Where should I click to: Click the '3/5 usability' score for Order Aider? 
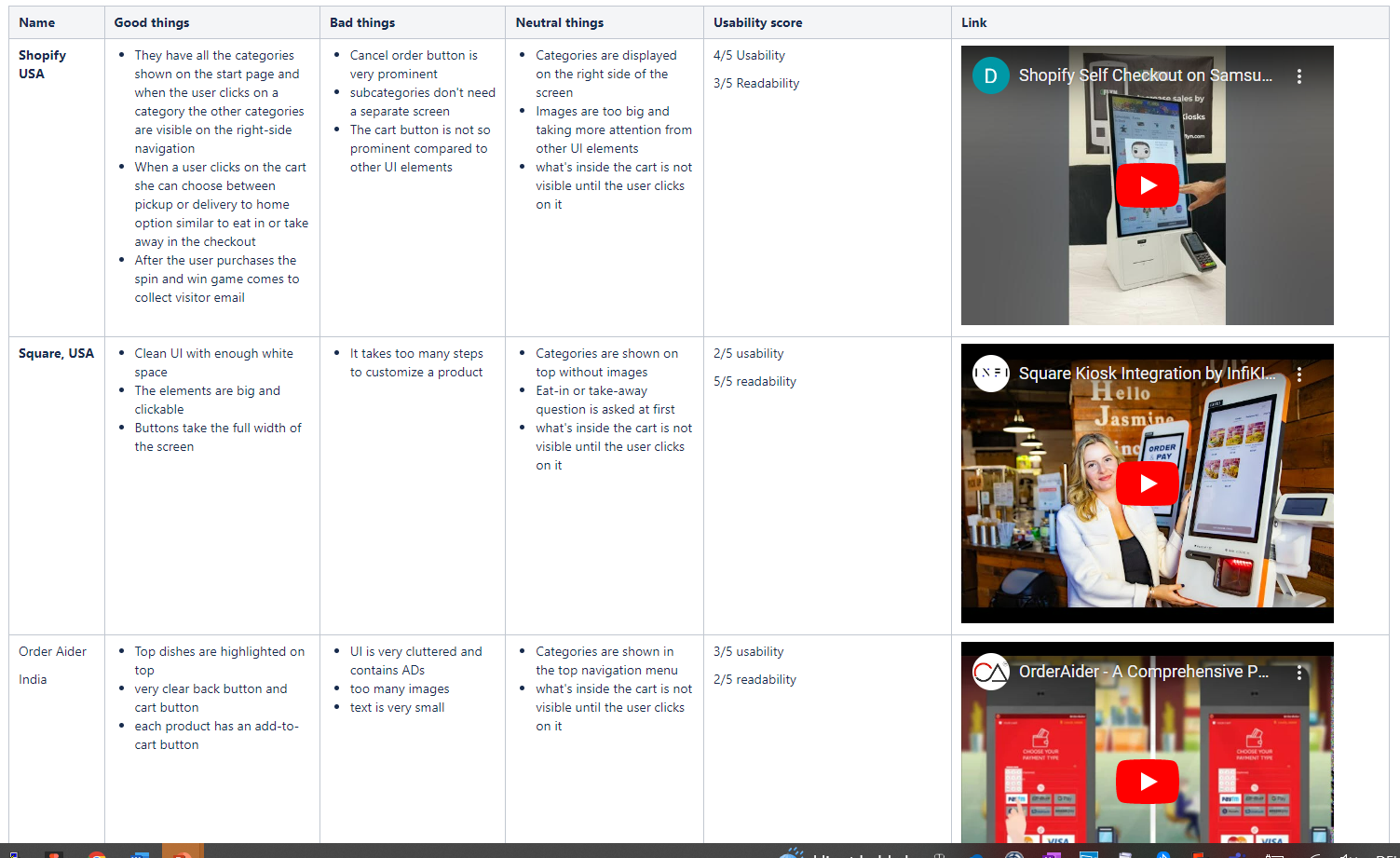point(749,651)
